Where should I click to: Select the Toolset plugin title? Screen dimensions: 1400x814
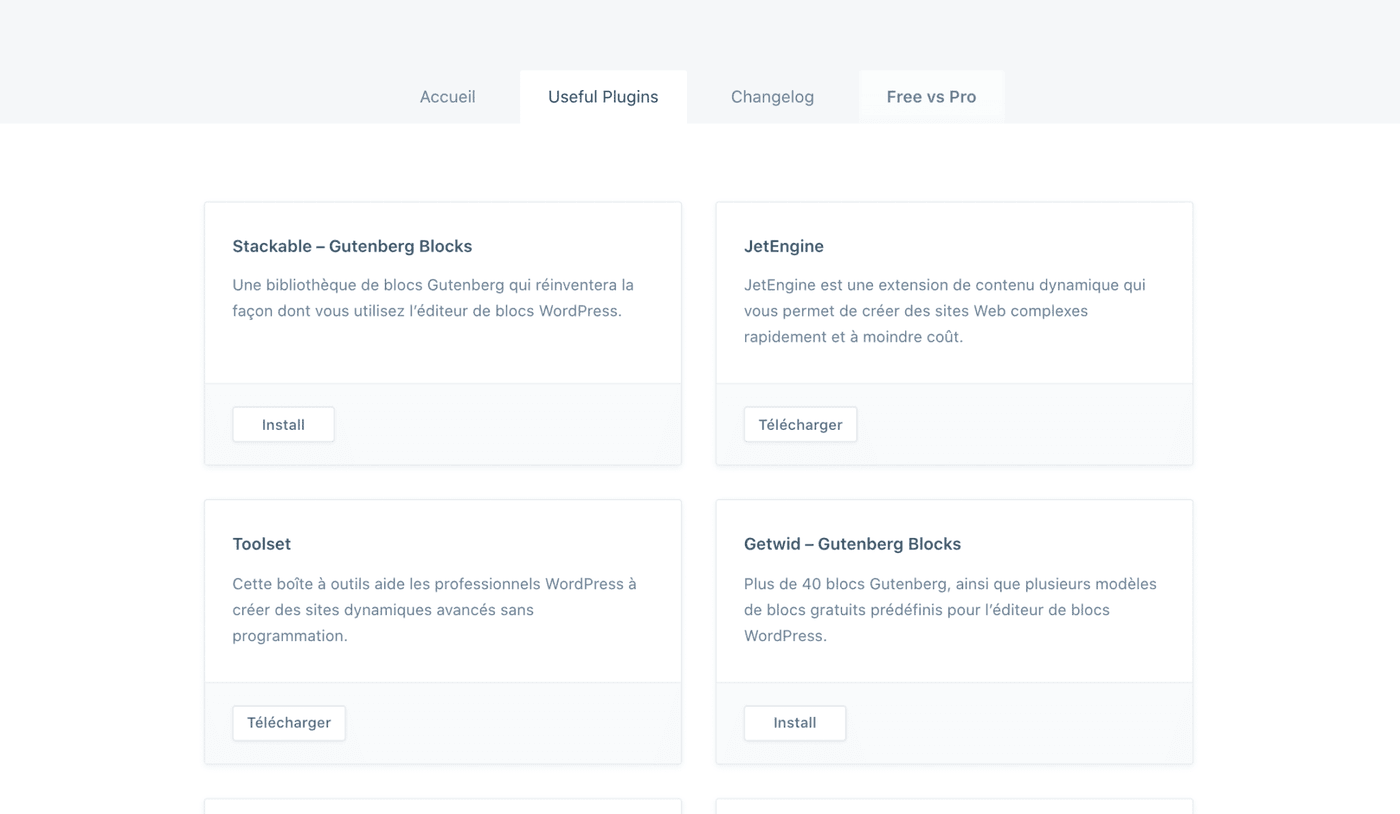coord(261,544)
